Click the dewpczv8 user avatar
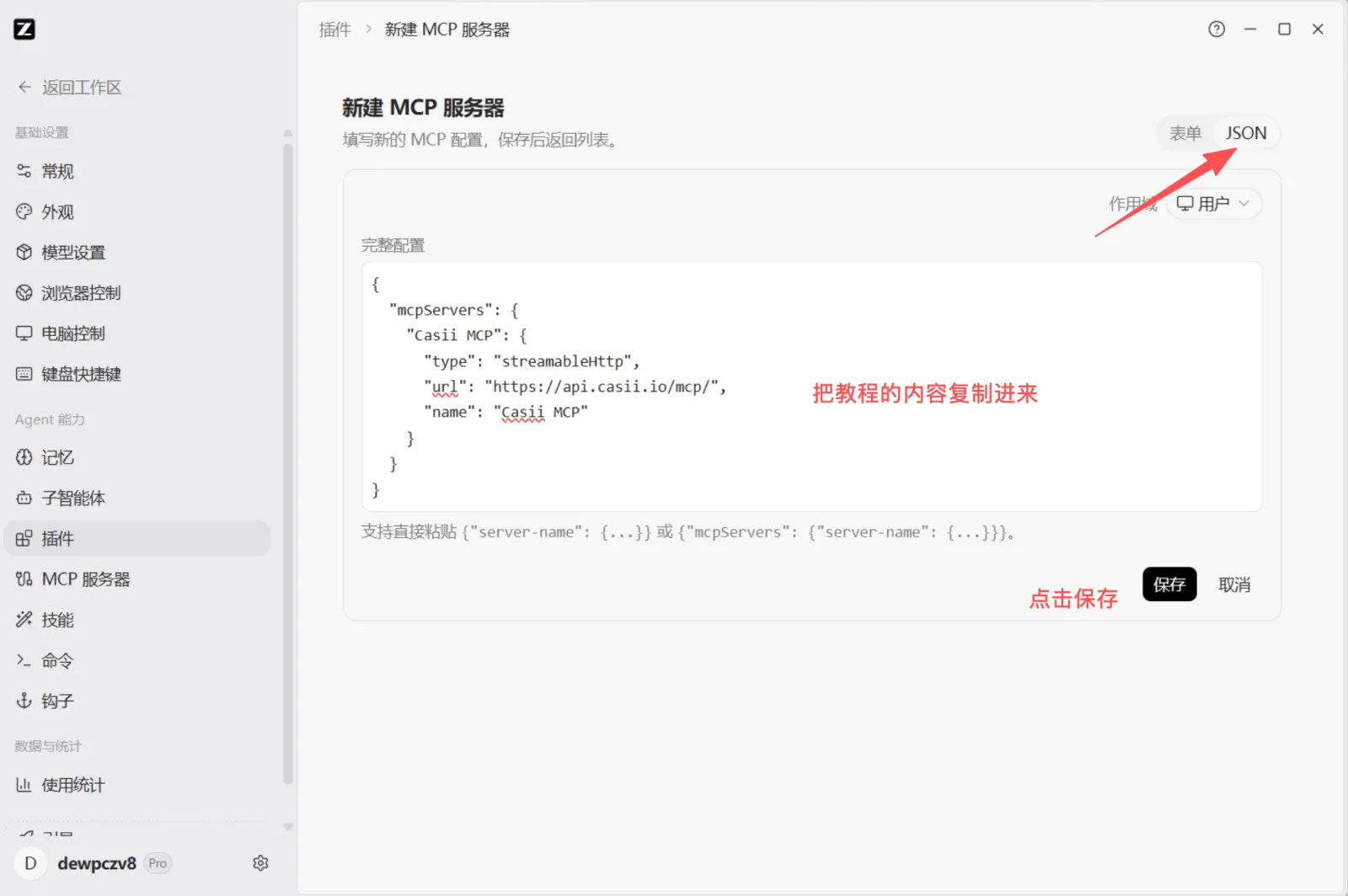 [x=30, y=863]
